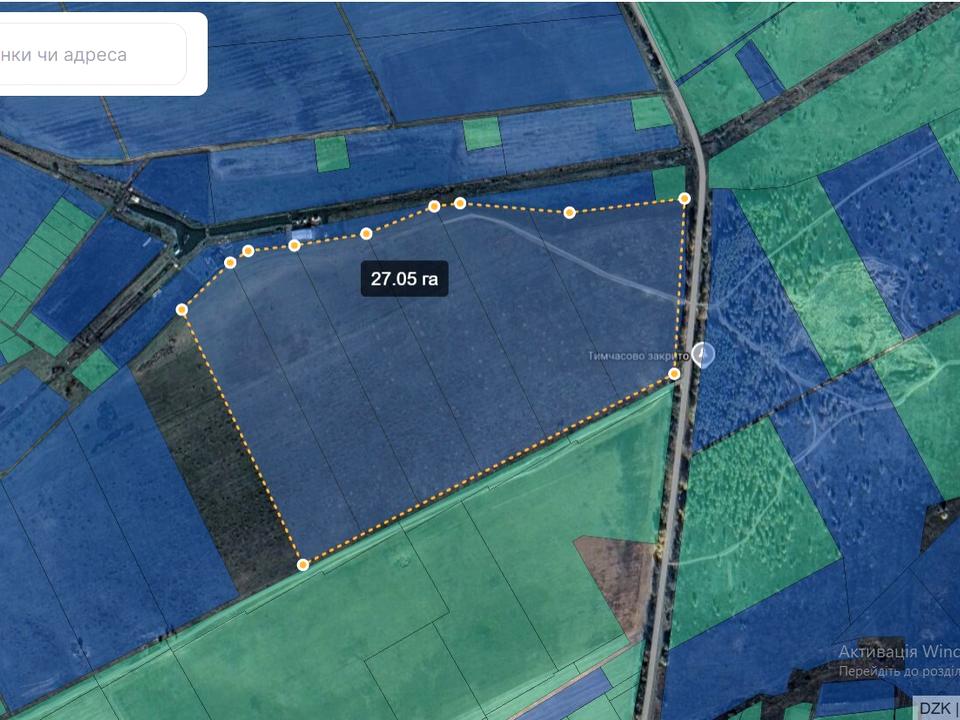Click inside the measured polygon below the area label
Screen dimensions: 960x720
[x=430, y=400]
